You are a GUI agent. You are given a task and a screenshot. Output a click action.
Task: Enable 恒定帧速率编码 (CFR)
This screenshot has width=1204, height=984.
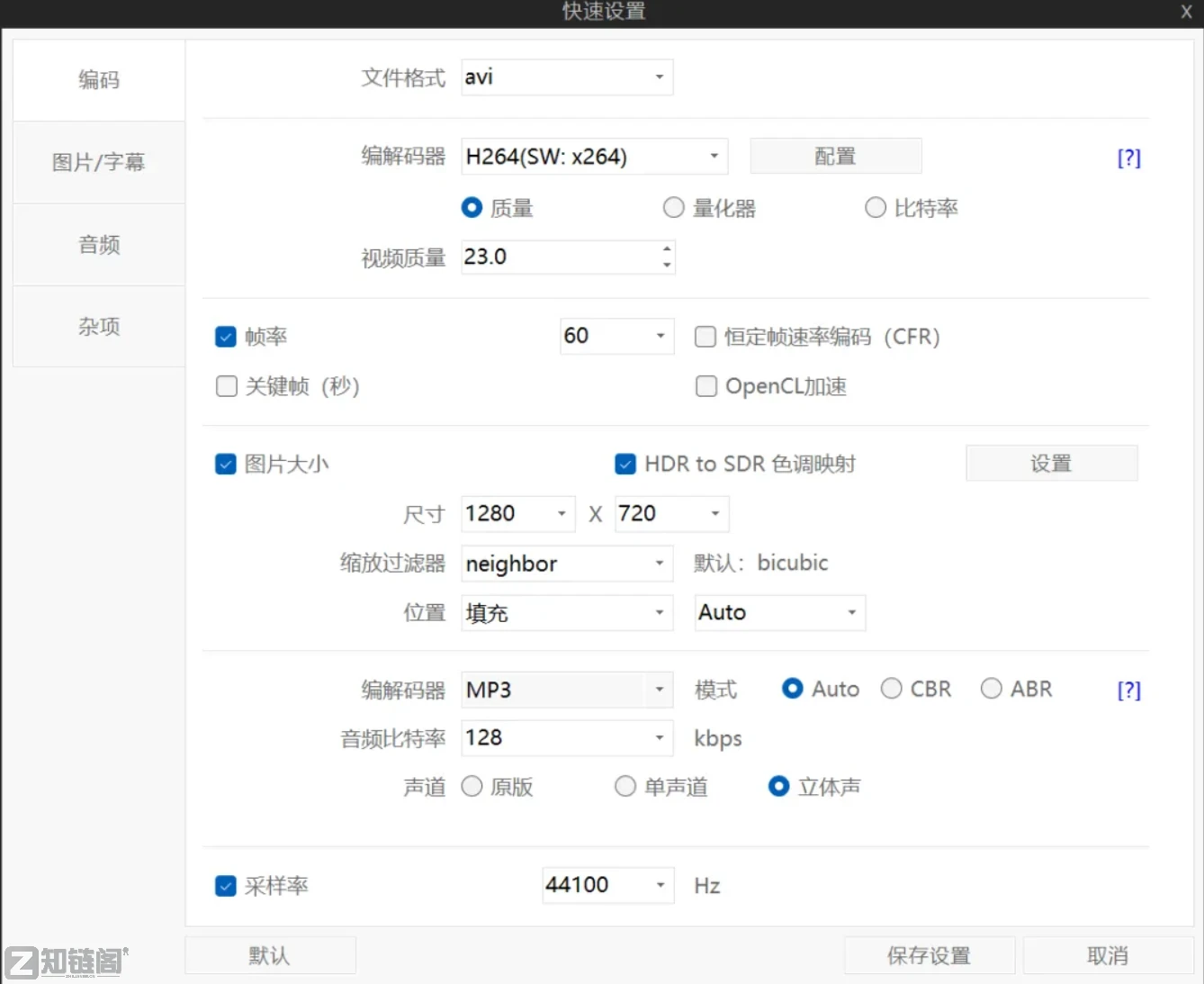click(x=705, y=337)
